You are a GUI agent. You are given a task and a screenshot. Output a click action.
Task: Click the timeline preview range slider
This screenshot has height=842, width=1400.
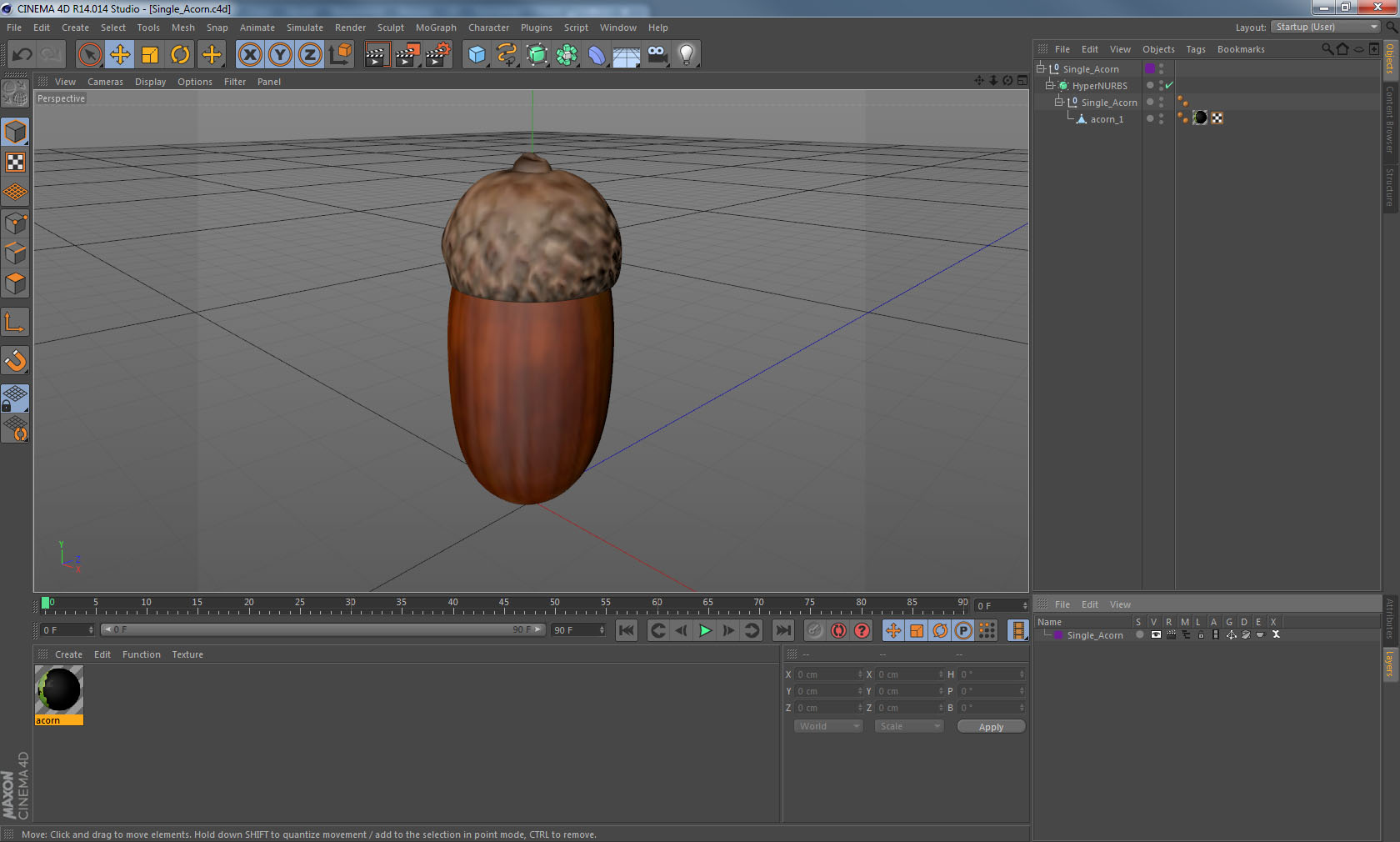pyautogui.click(x=323, y=629)
